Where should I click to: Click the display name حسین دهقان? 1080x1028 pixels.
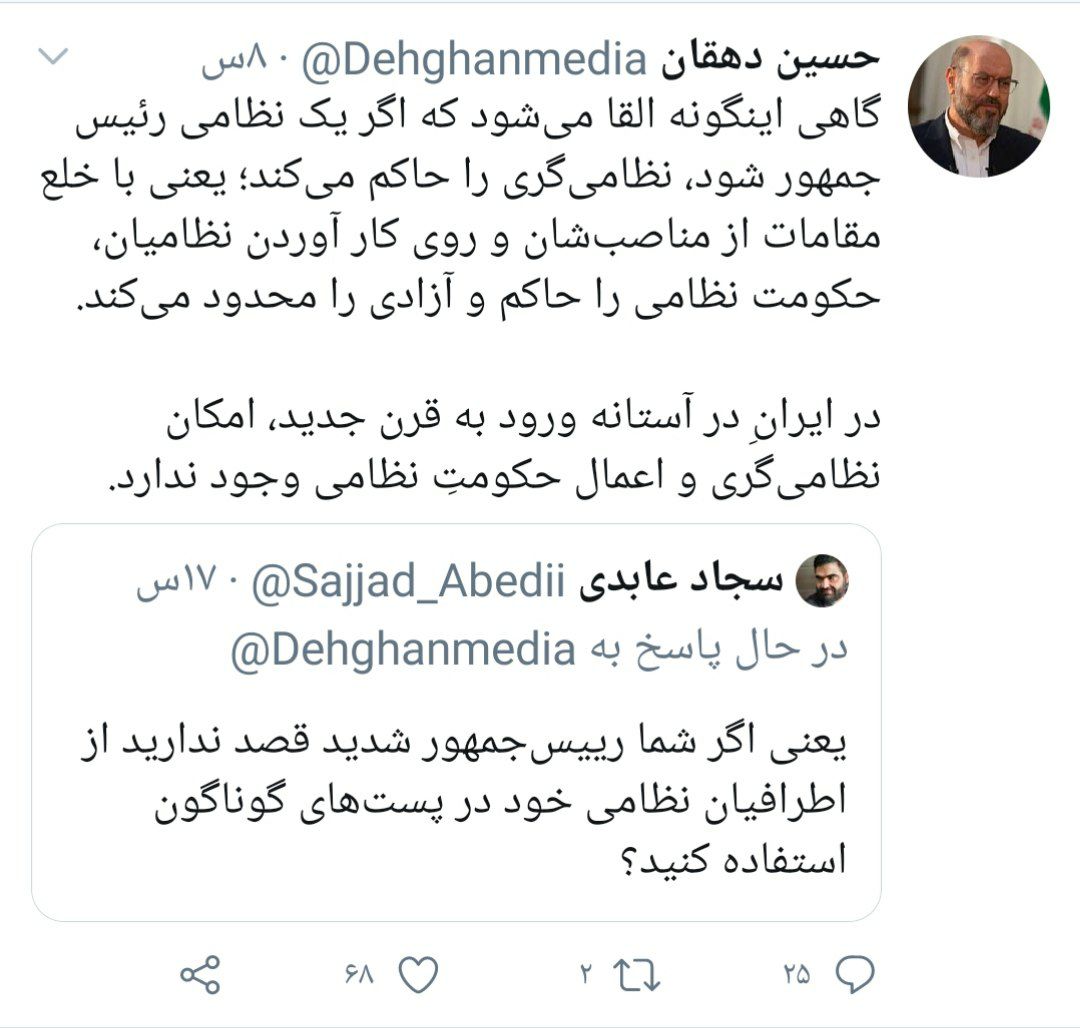coord(770,58)
